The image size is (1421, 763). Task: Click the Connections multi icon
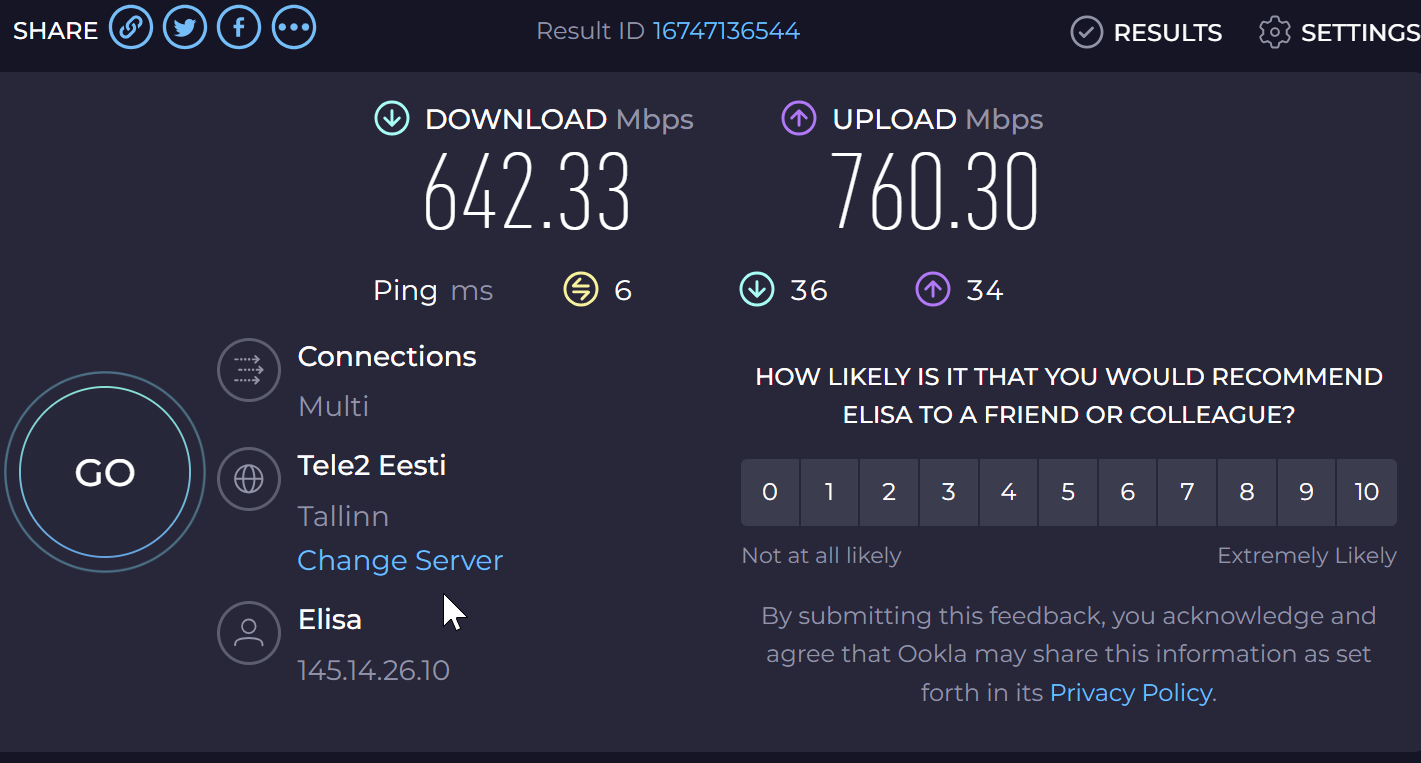[249, 371]
